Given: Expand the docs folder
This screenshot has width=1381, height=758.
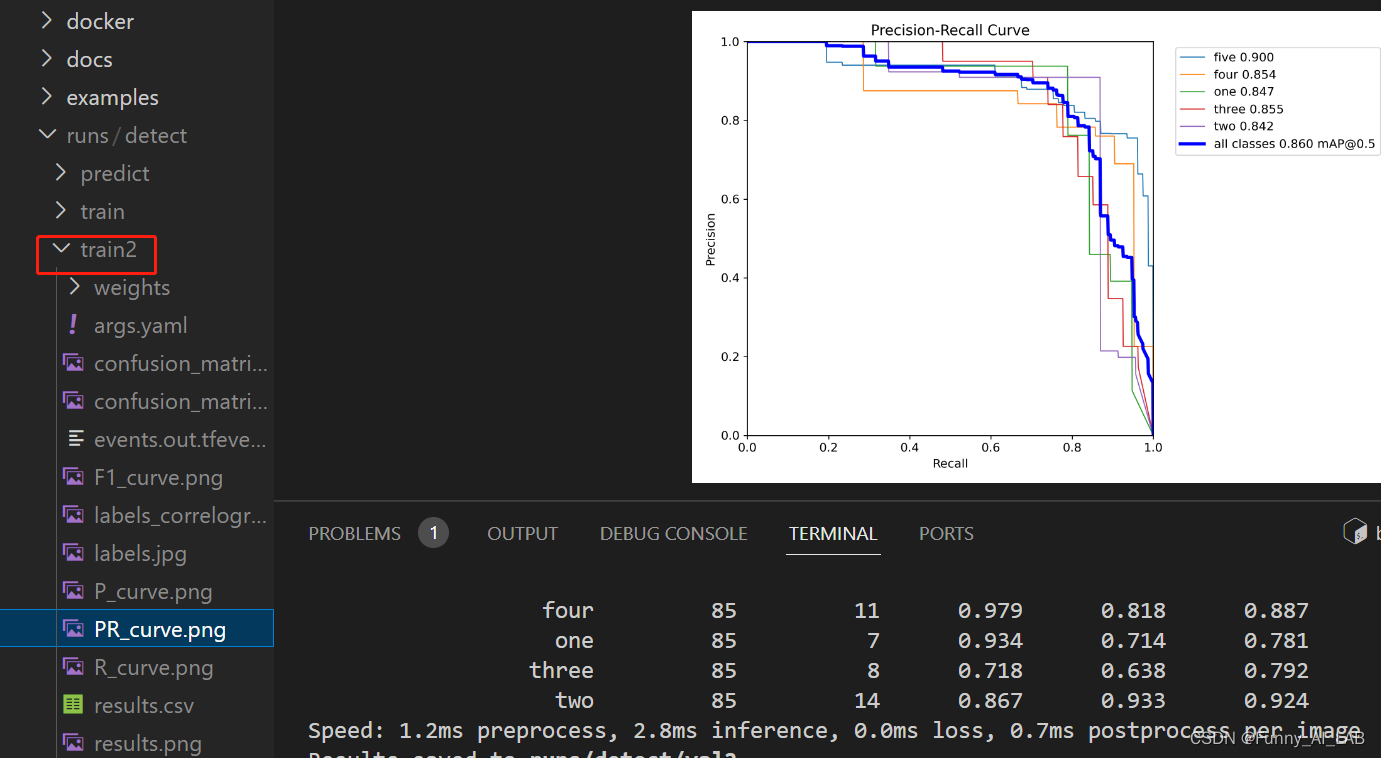Looking at the screenshot, I should coord(46,59).
